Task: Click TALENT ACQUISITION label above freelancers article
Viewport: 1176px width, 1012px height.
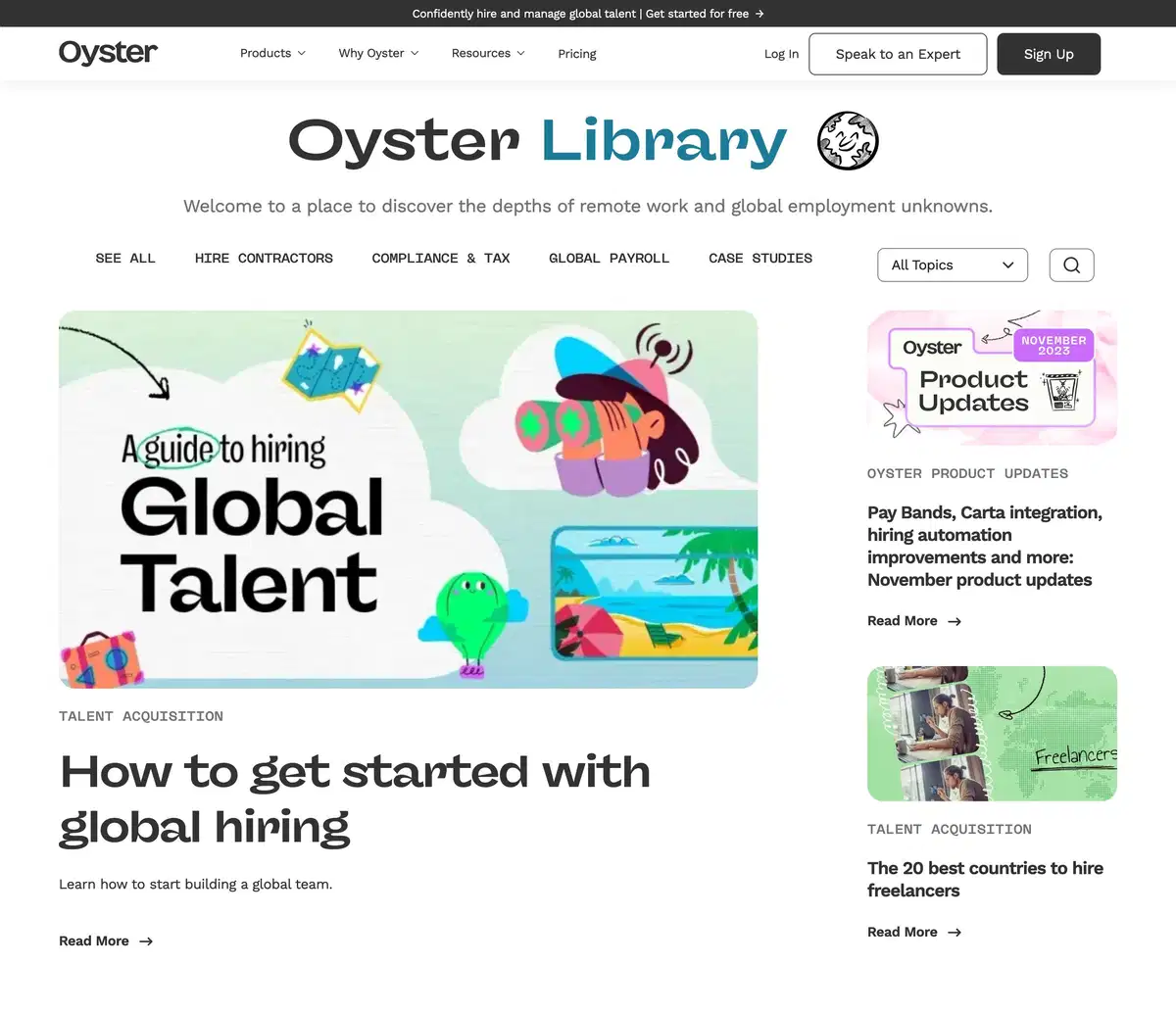Action: tap(950, 829)
